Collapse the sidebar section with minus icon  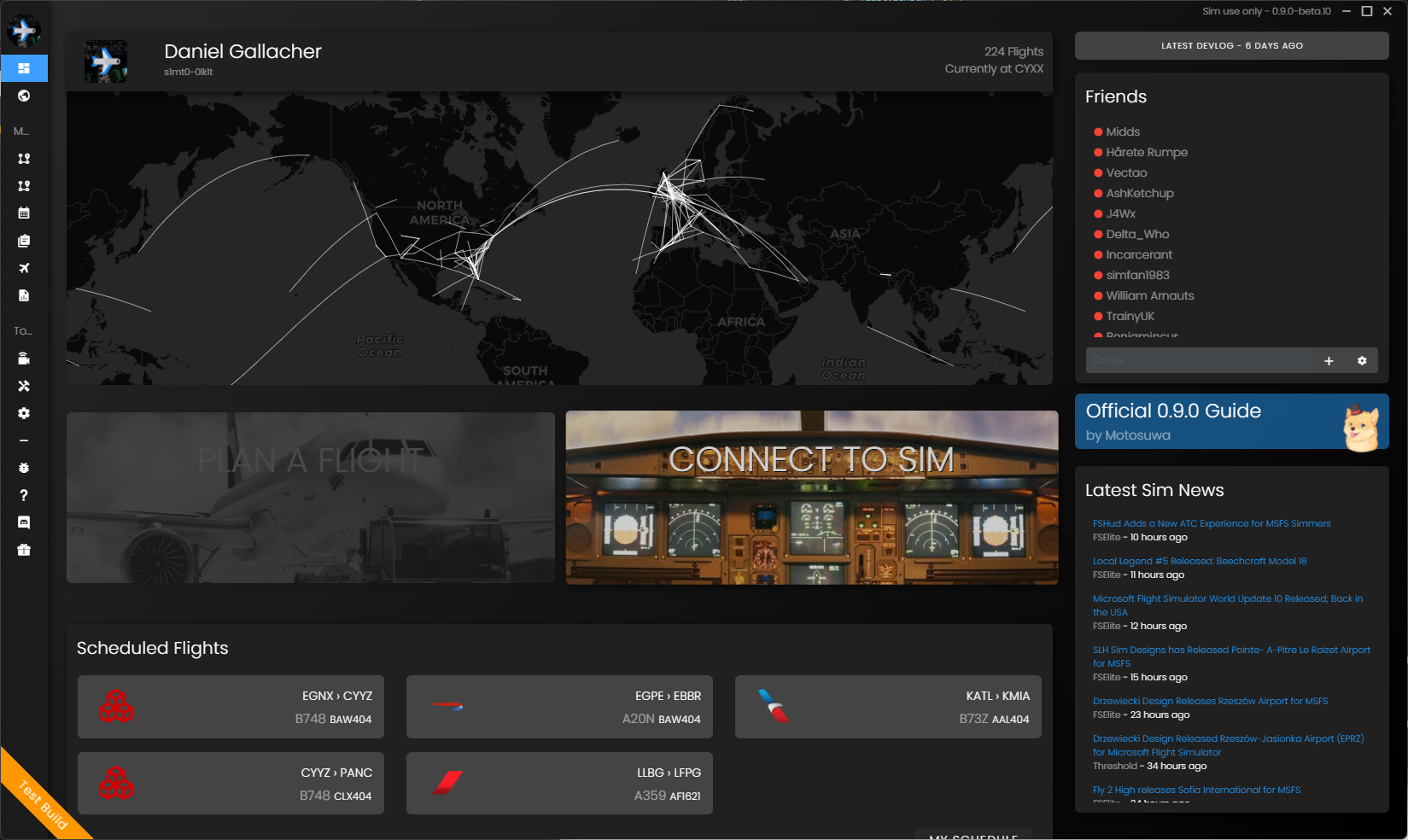coord(24,440)
